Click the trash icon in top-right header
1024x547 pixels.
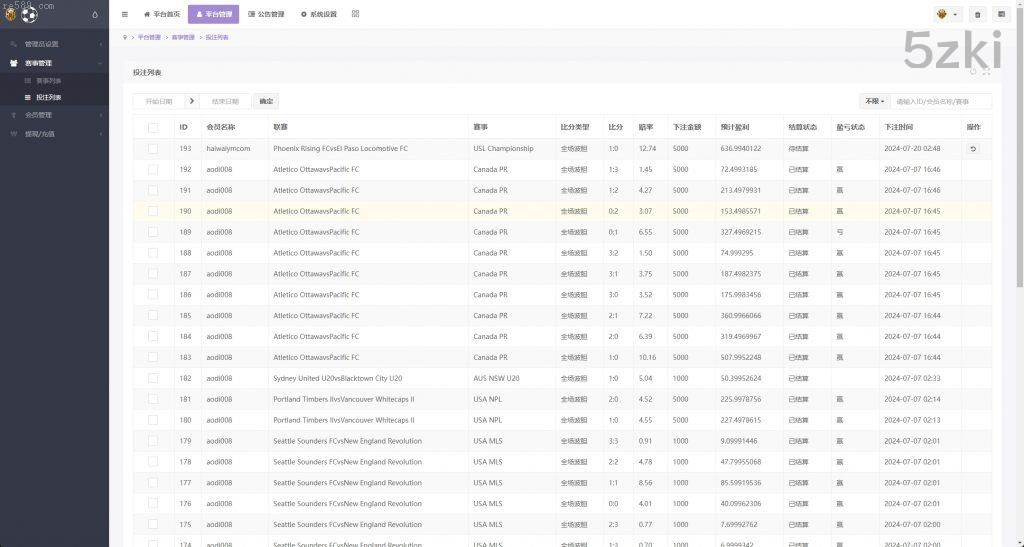pos(977,15)
